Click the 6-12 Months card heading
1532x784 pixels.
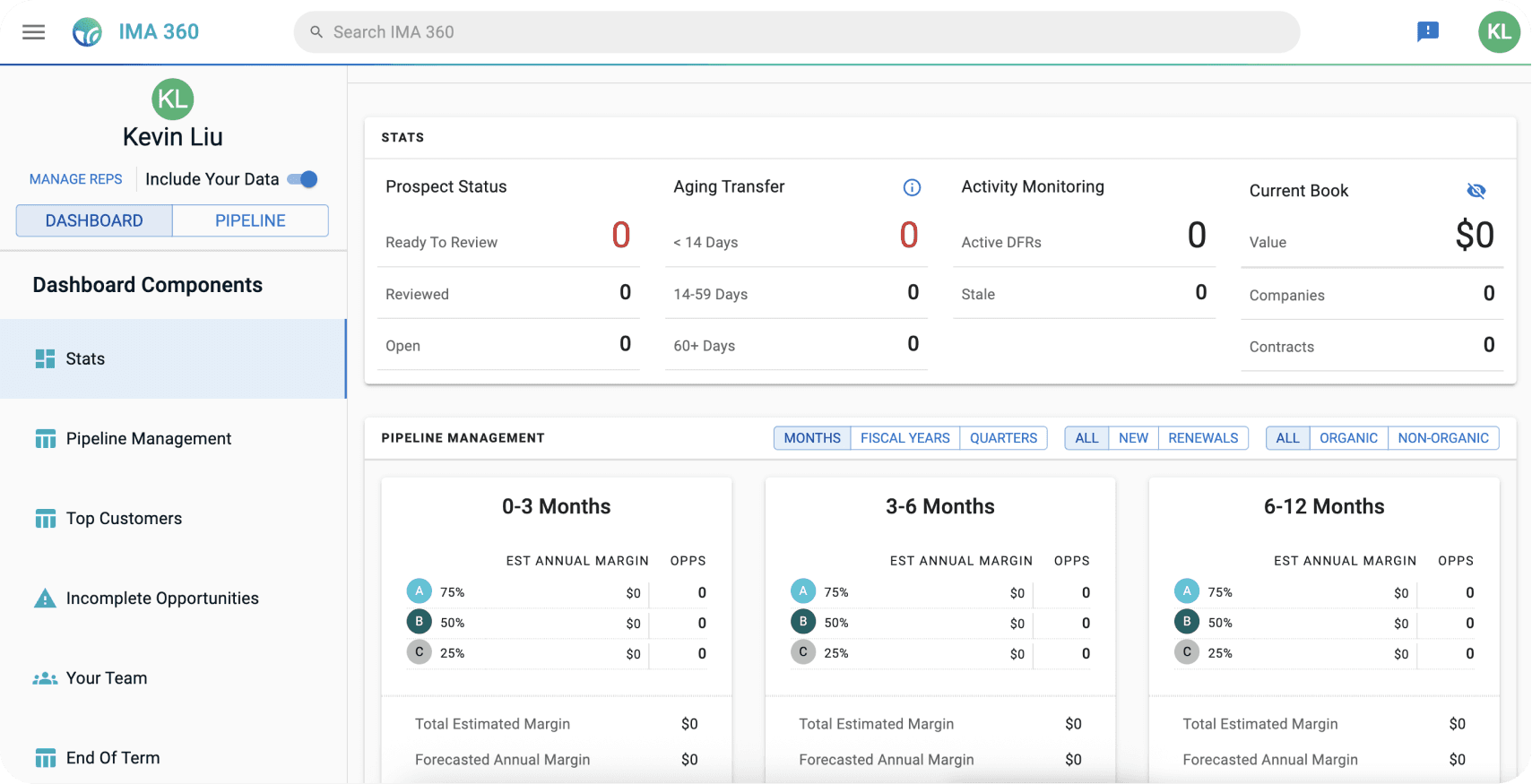point(1324,507)
